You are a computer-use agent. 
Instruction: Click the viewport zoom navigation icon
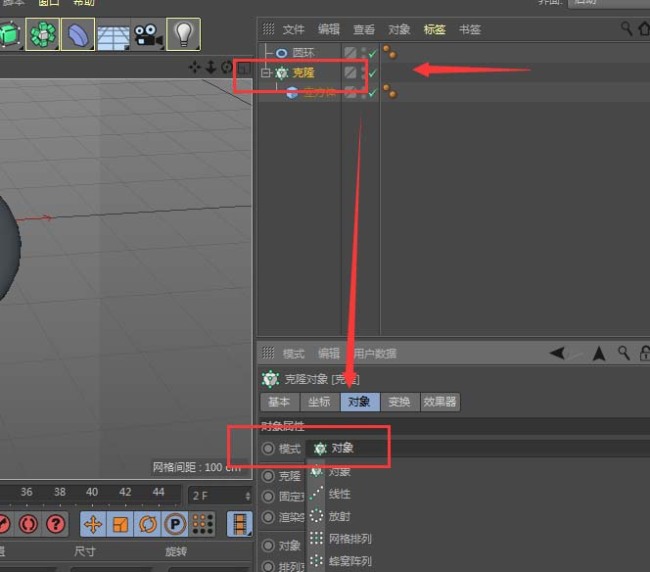[211, 67]
